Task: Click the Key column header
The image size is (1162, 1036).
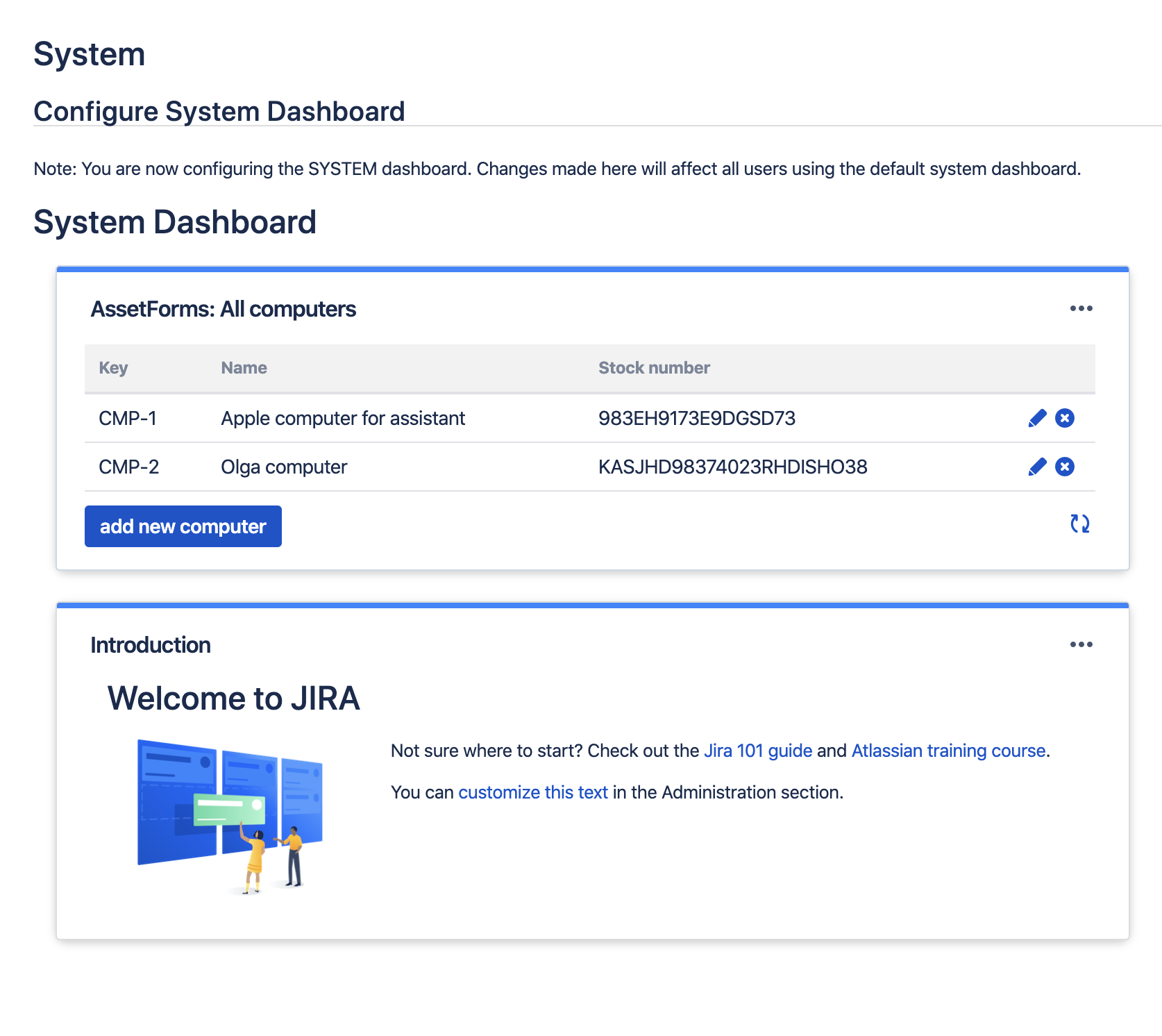Action: click(x=113, y=368)
